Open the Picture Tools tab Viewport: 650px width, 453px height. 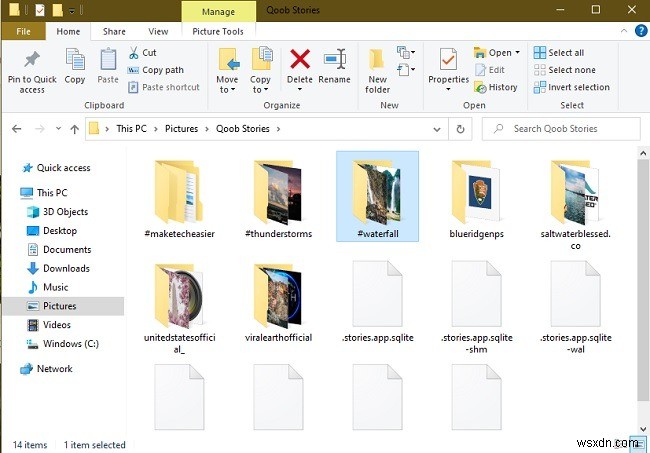218,31
